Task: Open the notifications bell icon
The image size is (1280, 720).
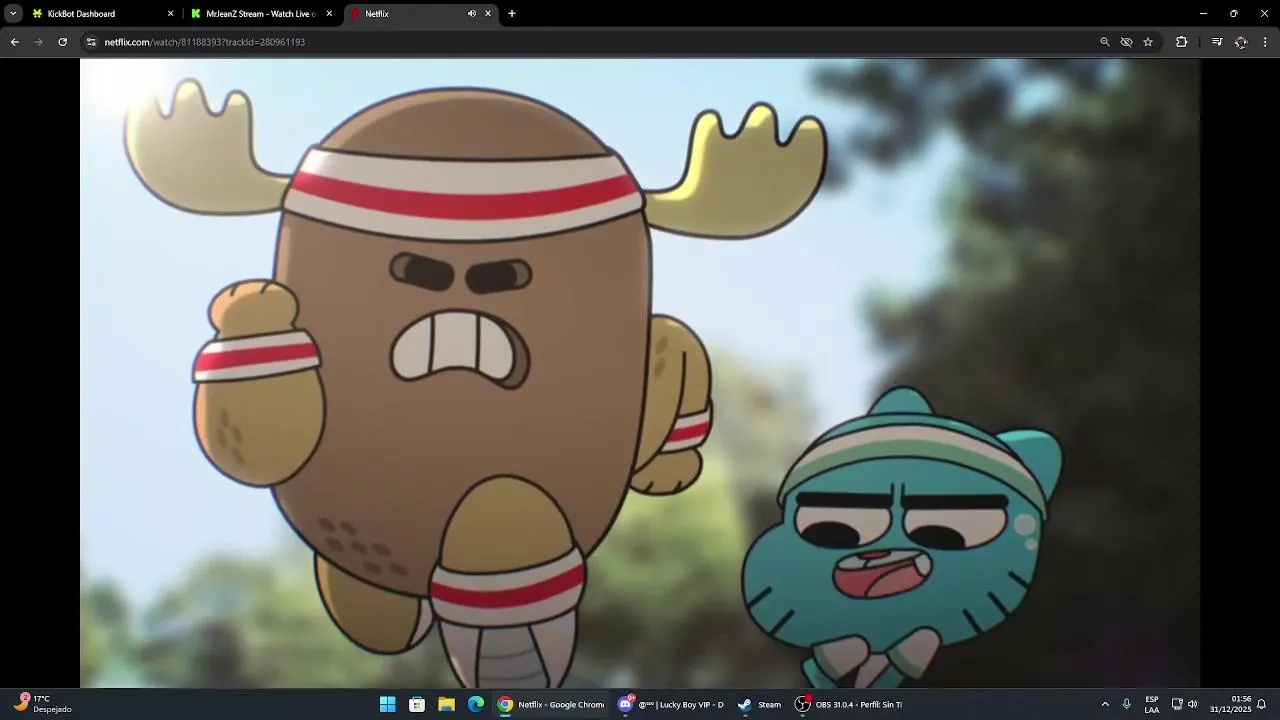Action: click(x=1262, y=704)
